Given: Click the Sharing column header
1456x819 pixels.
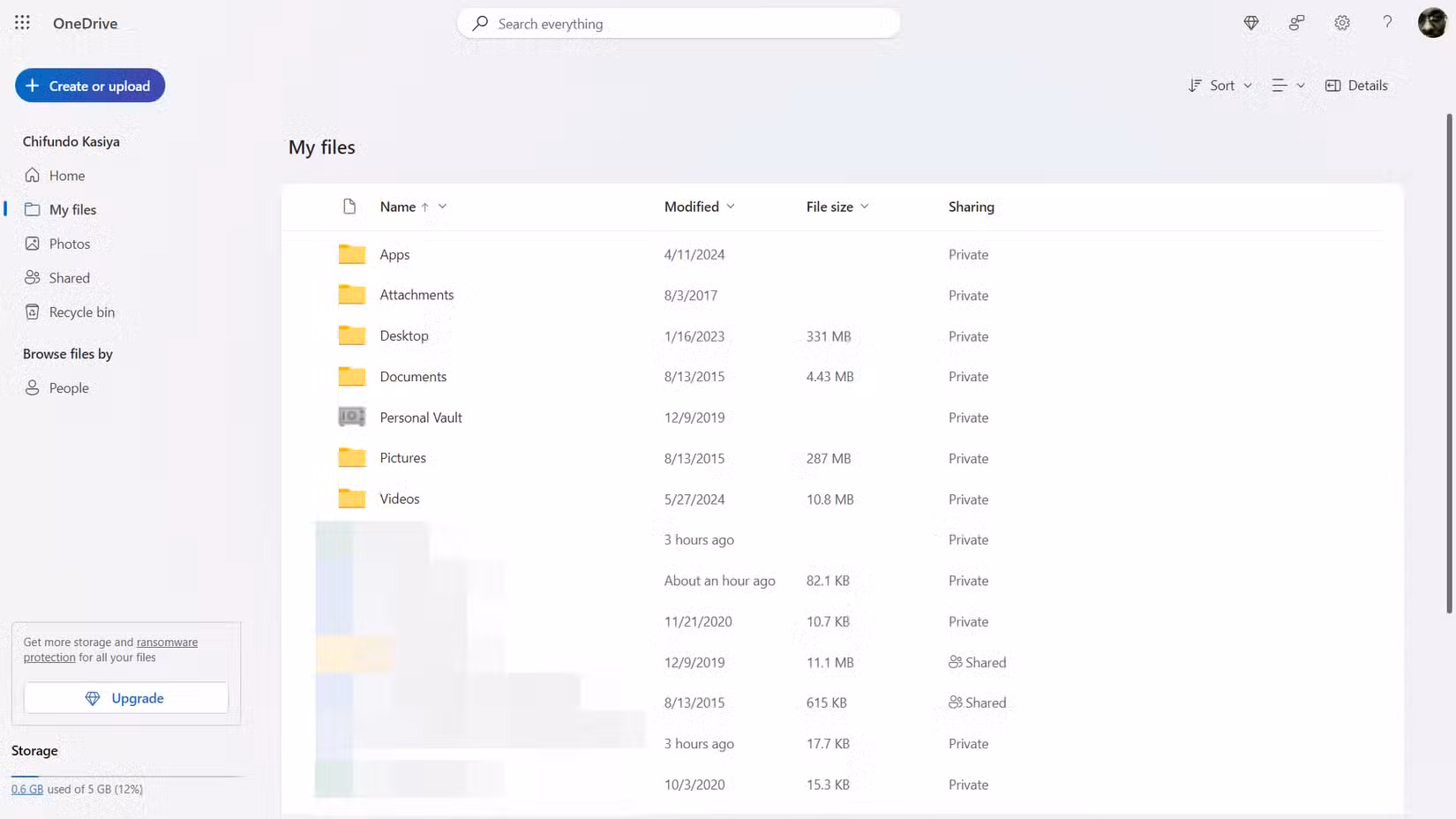Looking at the screenshot, I should coord(971,207).
